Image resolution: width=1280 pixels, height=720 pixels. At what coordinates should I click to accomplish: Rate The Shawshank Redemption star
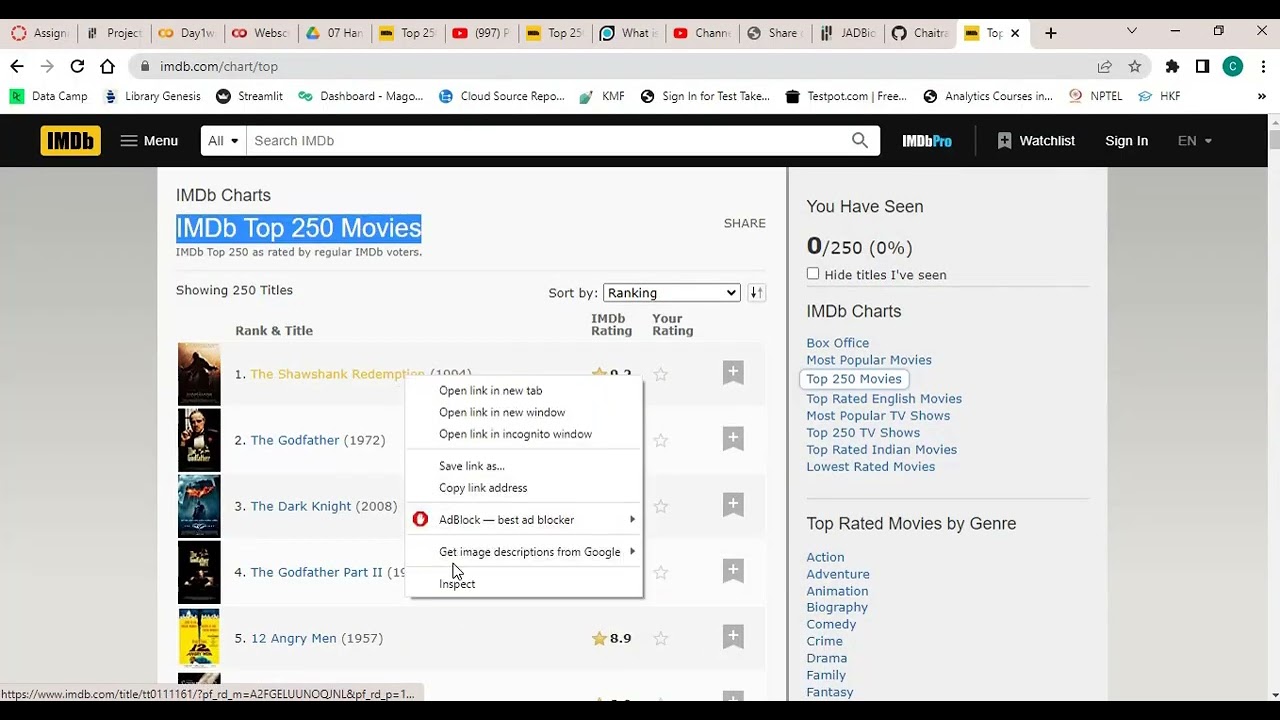tap(660, 374)
